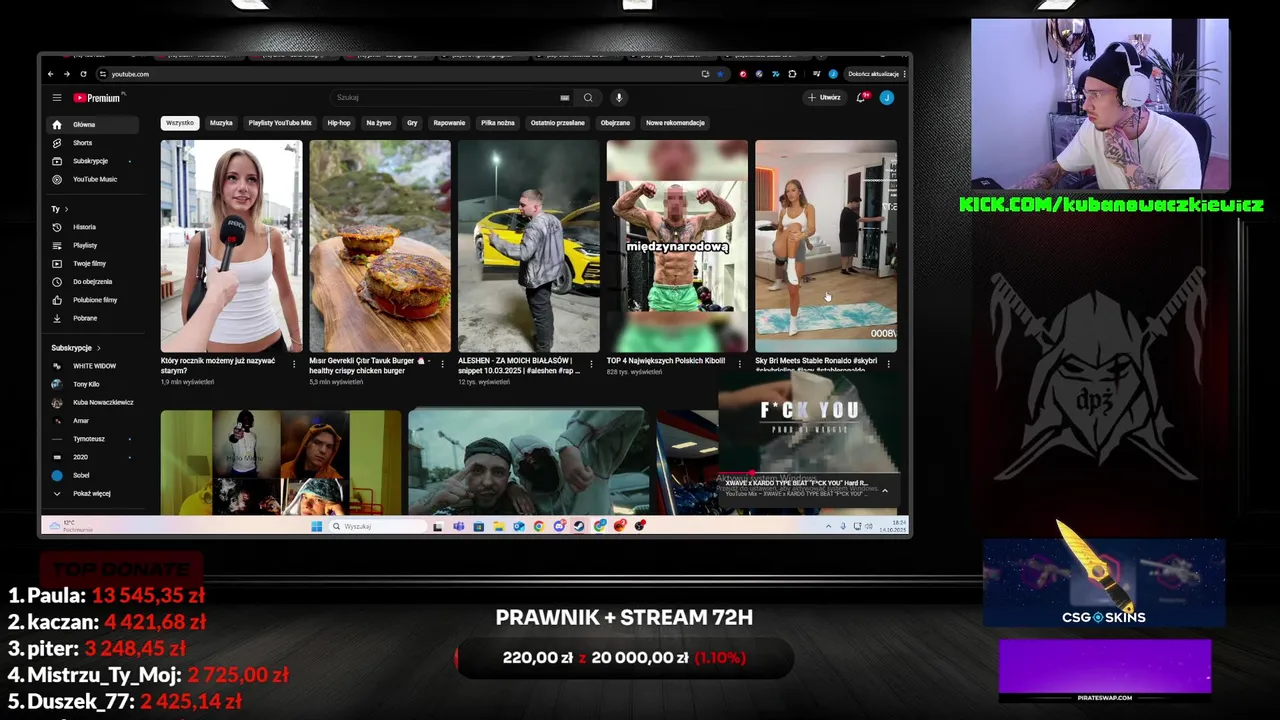1280x720 pixels.
Task: Open more options for TOP 4 Kiboli short
Action: (x=740, y=364)
